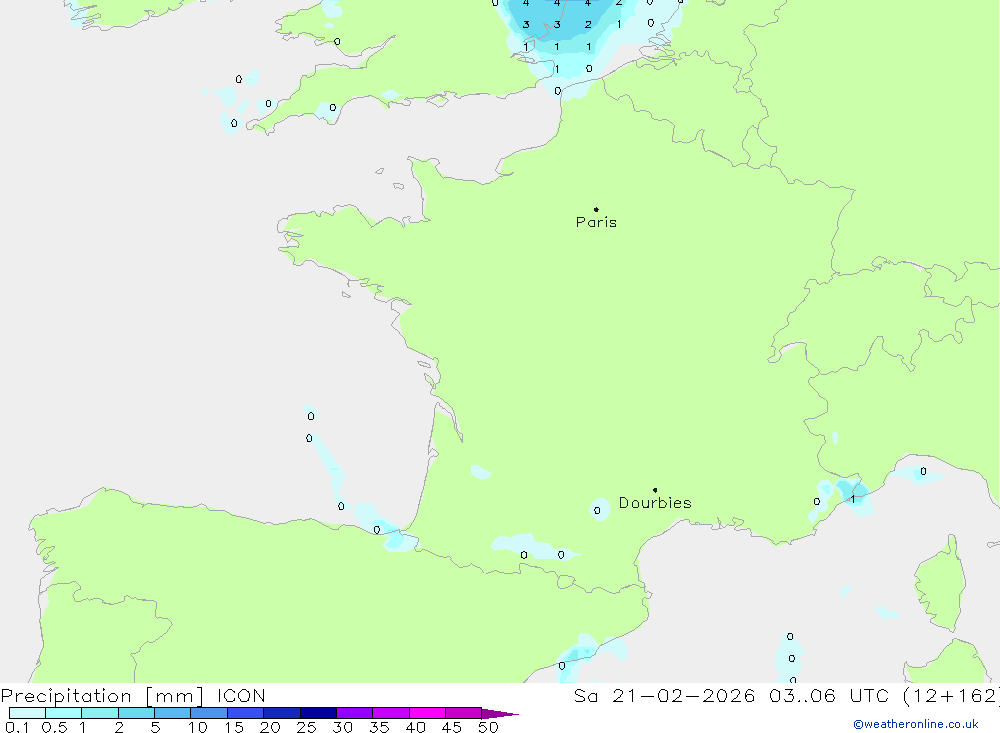The height and width of the screenshot is (733, 1000).
Task: Click the 30–35 mm purple legend swatch
Action: [355, 713]
